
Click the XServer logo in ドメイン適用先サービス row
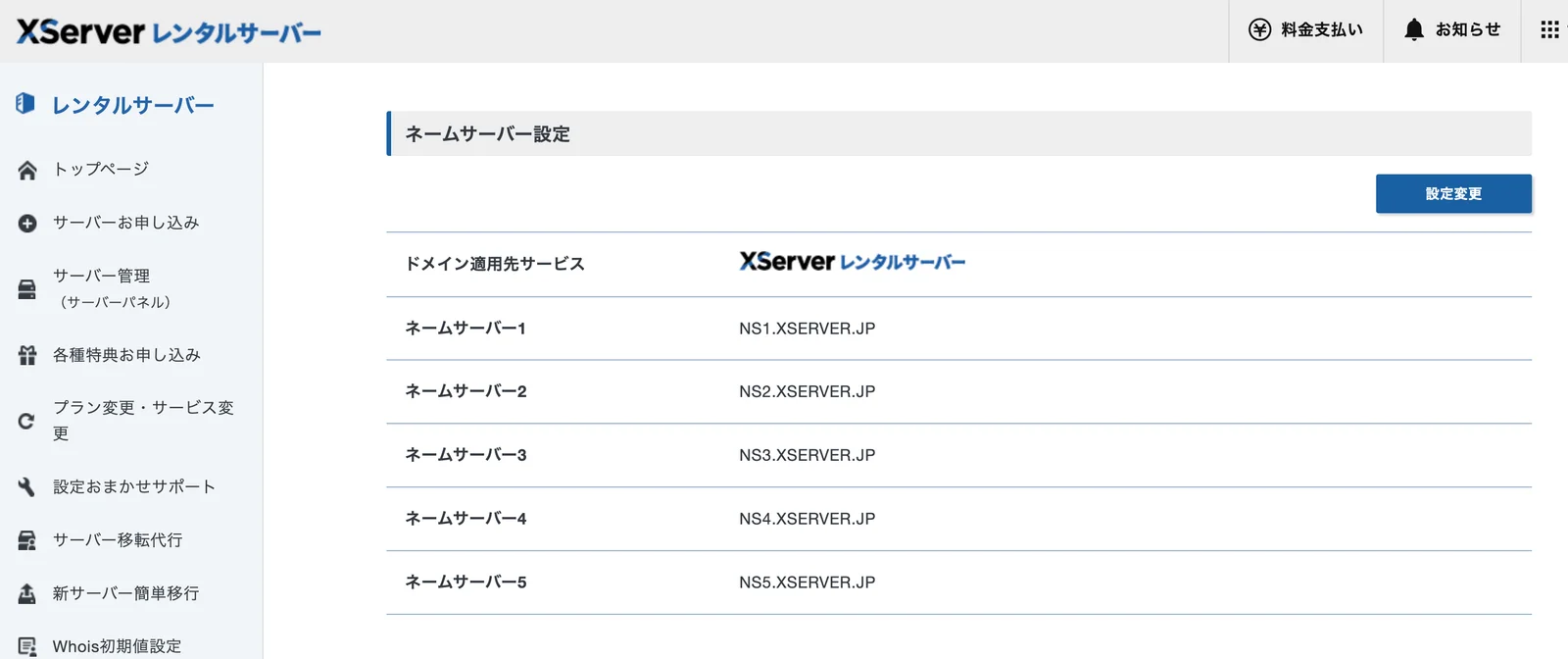point(853,262)
